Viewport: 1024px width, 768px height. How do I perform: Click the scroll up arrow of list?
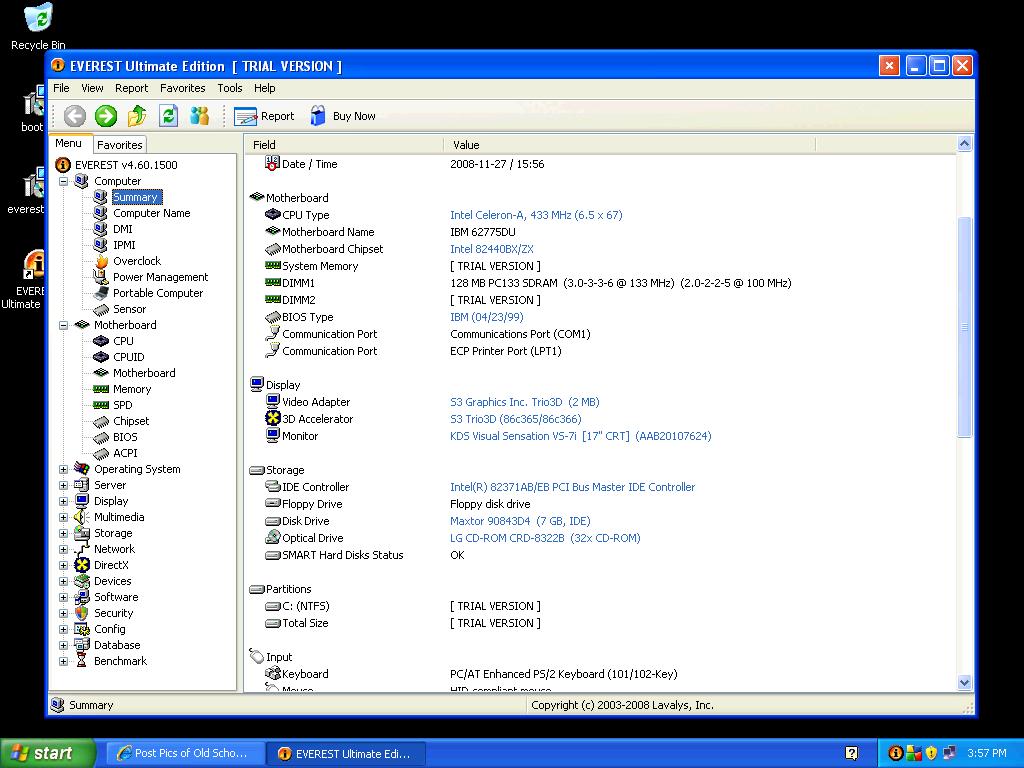pos(965,144)
